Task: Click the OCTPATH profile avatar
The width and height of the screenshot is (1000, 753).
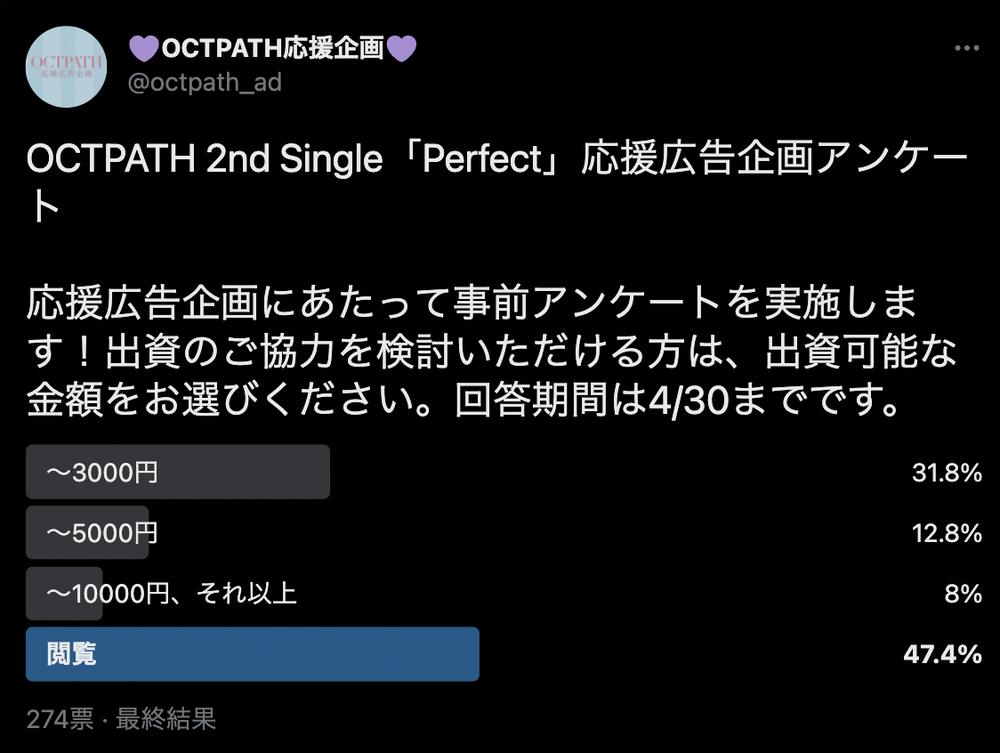Action: click(65, 66)
